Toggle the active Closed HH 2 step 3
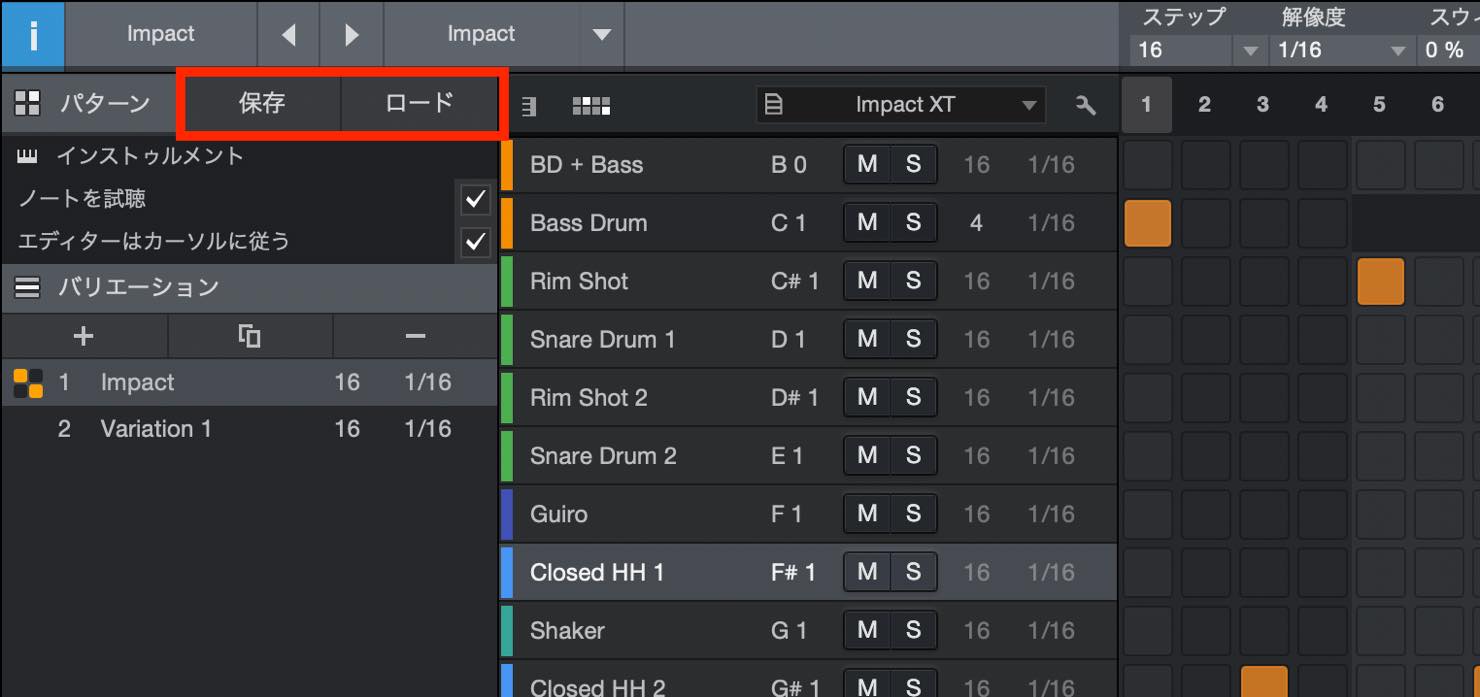The width and height of the screenshot is (1480, 697). point(1264,682)
